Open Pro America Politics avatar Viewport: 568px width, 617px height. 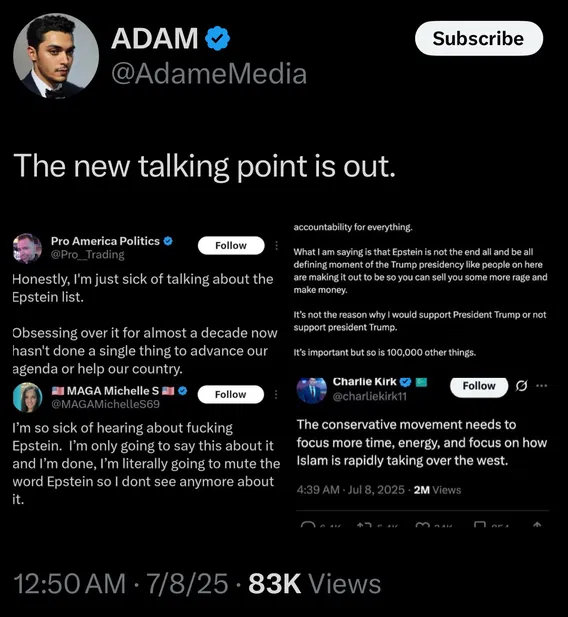(27, 248)
